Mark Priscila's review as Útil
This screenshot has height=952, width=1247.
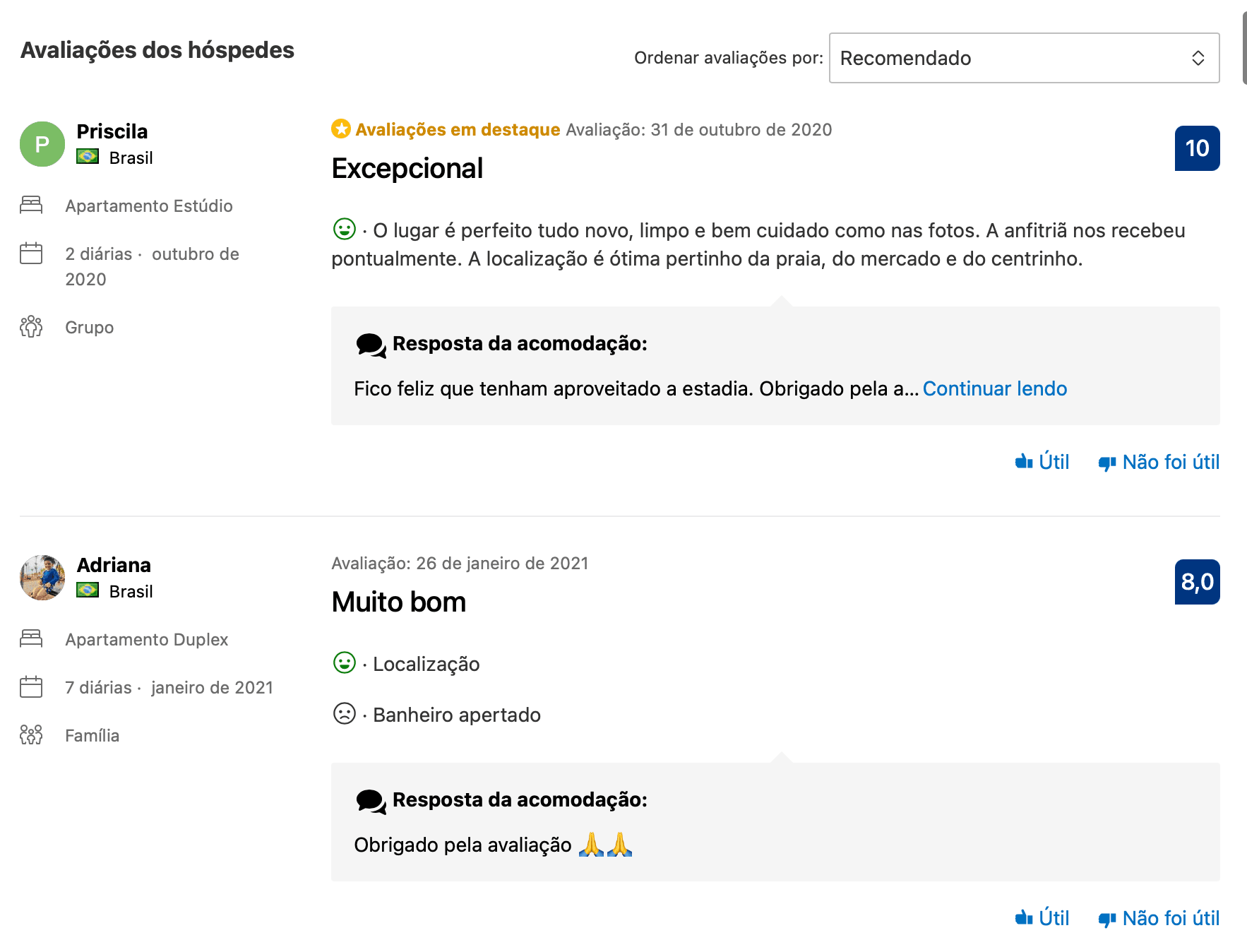1042,462
